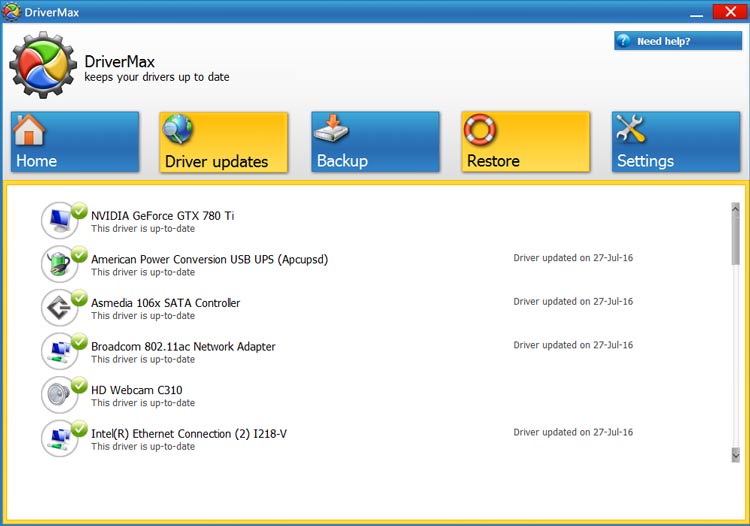Click the driver list scrollbar thumb

[x=736, y=240]
